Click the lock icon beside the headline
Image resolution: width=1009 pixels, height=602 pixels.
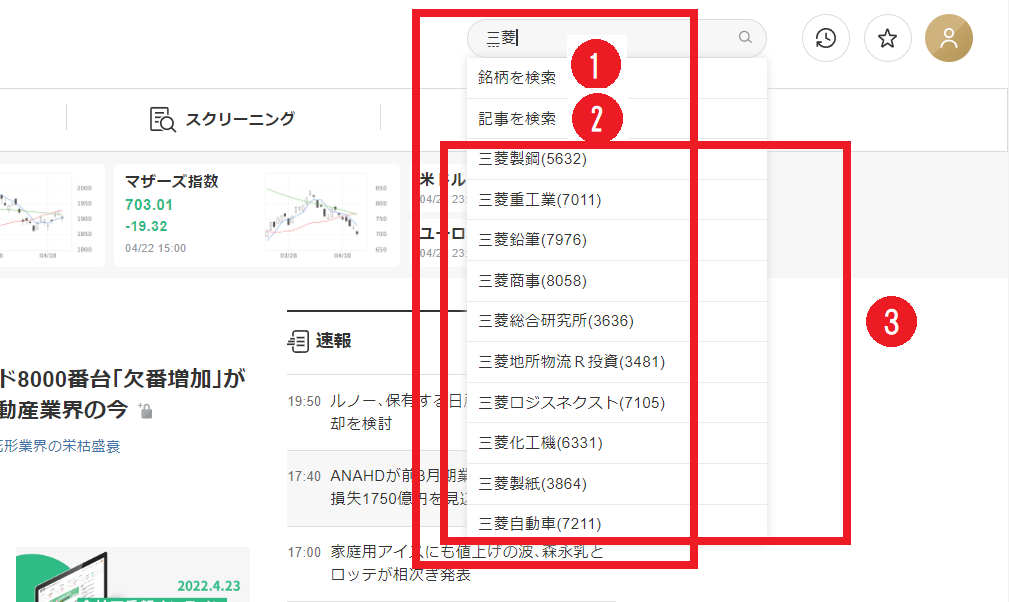[146, 411]
